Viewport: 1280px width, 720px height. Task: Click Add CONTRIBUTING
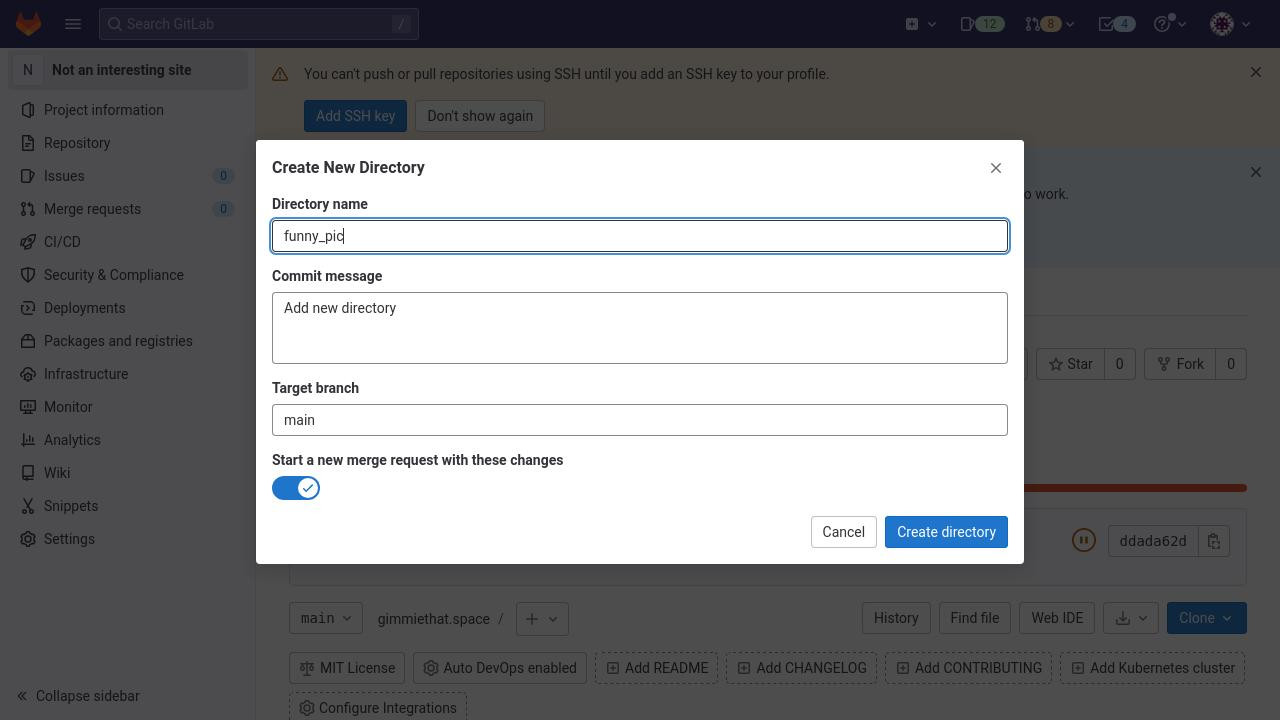coord(968,668)
